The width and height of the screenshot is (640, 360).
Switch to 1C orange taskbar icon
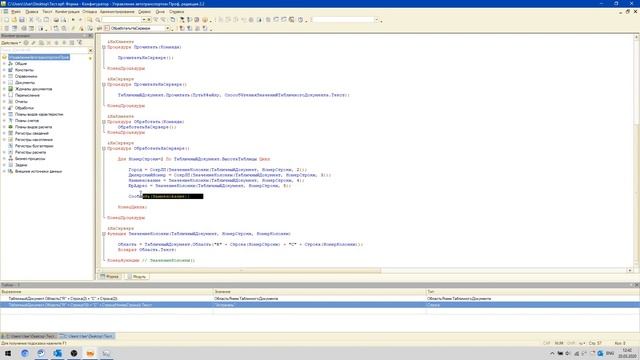(x=90, y=353)
